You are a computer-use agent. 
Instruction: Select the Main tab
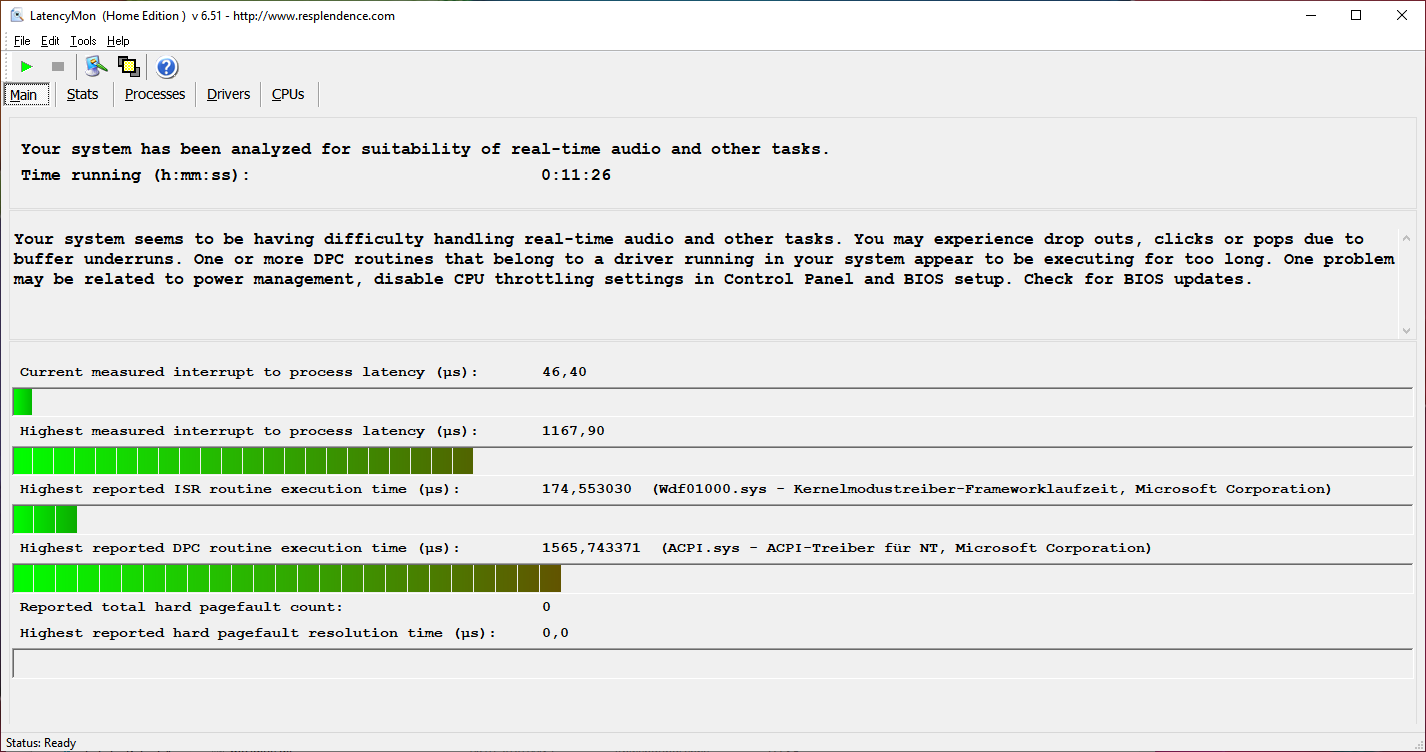23,95
